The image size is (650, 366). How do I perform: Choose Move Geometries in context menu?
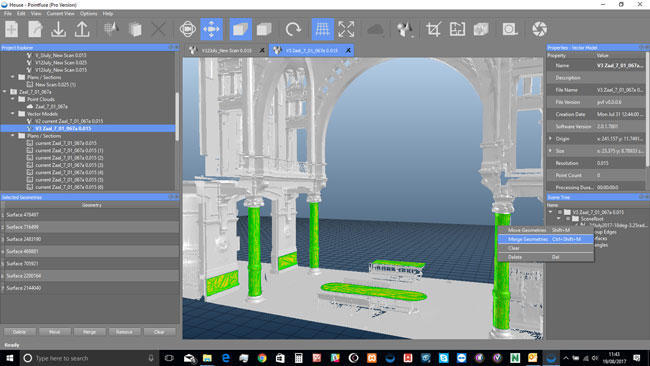545,230
